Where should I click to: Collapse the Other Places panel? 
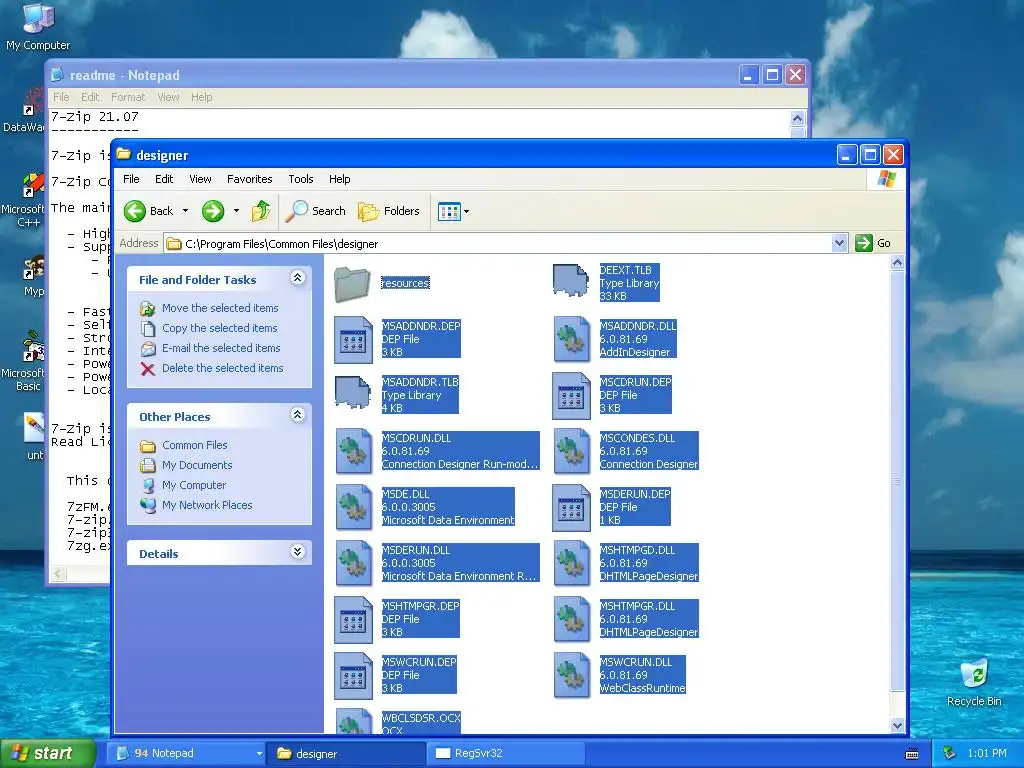[297, 415]
